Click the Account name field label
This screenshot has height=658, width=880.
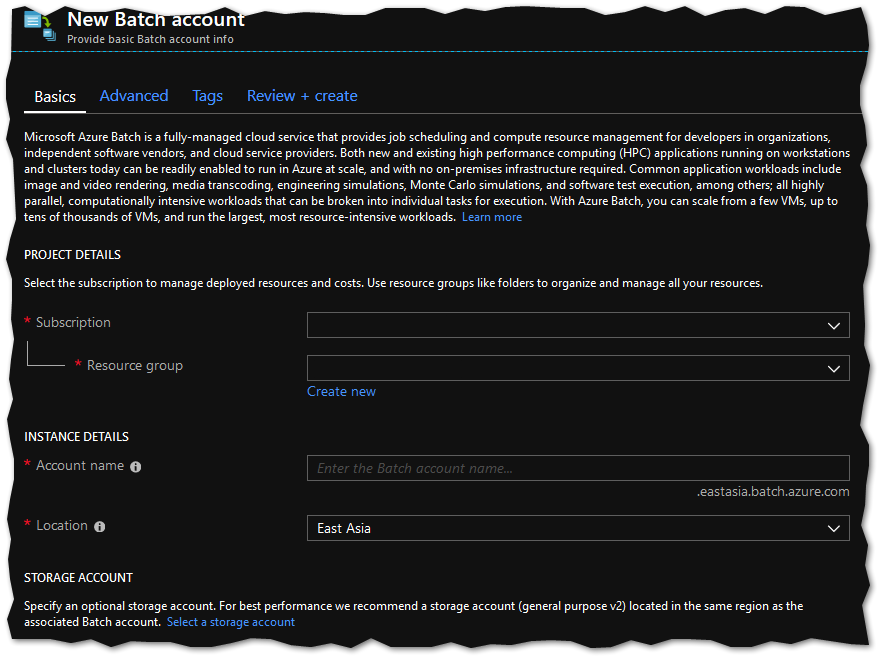80,466
